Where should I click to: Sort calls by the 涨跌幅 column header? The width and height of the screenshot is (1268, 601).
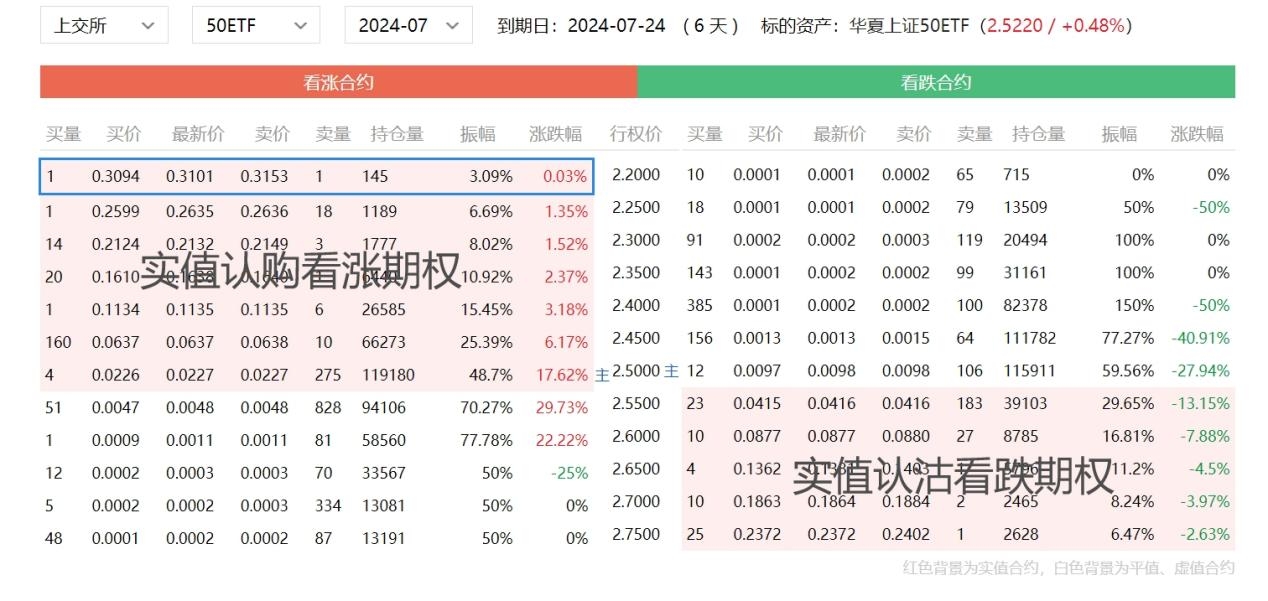(556, 133)
